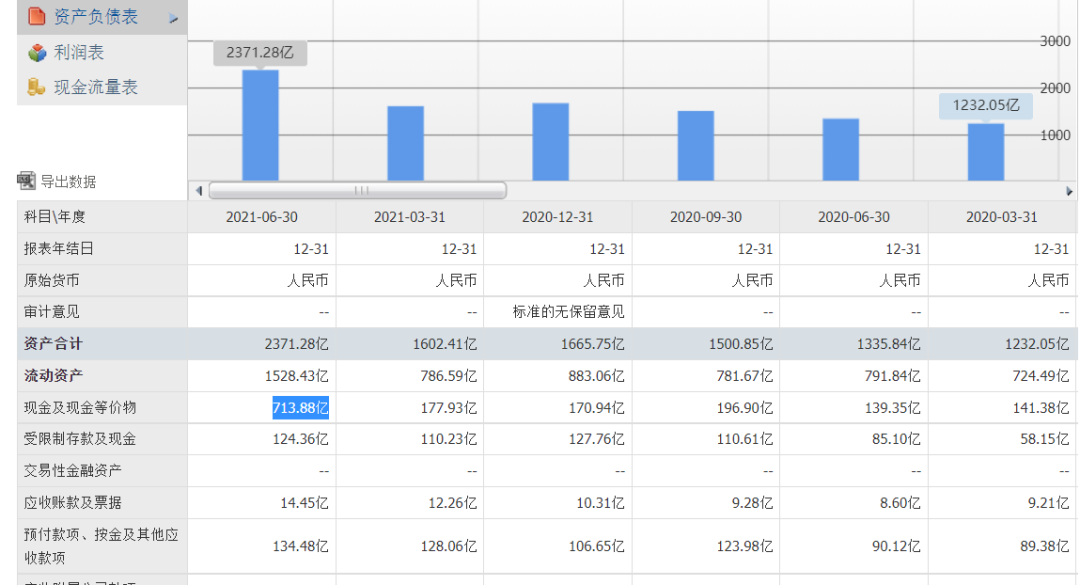Viewport: 1080px width, 585px height.
Task: Open the 资产负债表 icon in sidebar
Action: (37, 16)
